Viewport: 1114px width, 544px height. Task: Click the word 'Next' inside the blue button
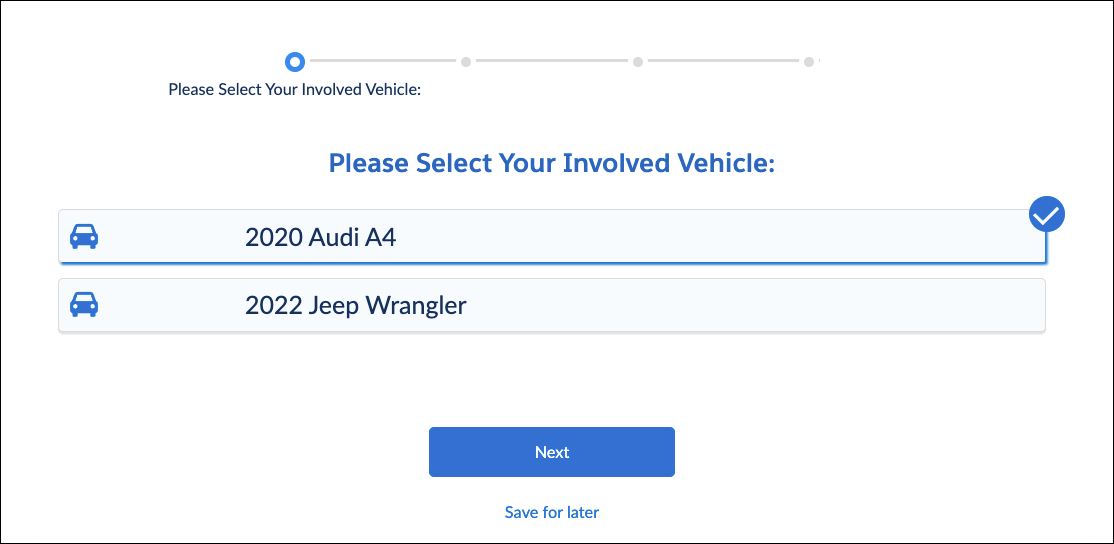coord(552,452)
